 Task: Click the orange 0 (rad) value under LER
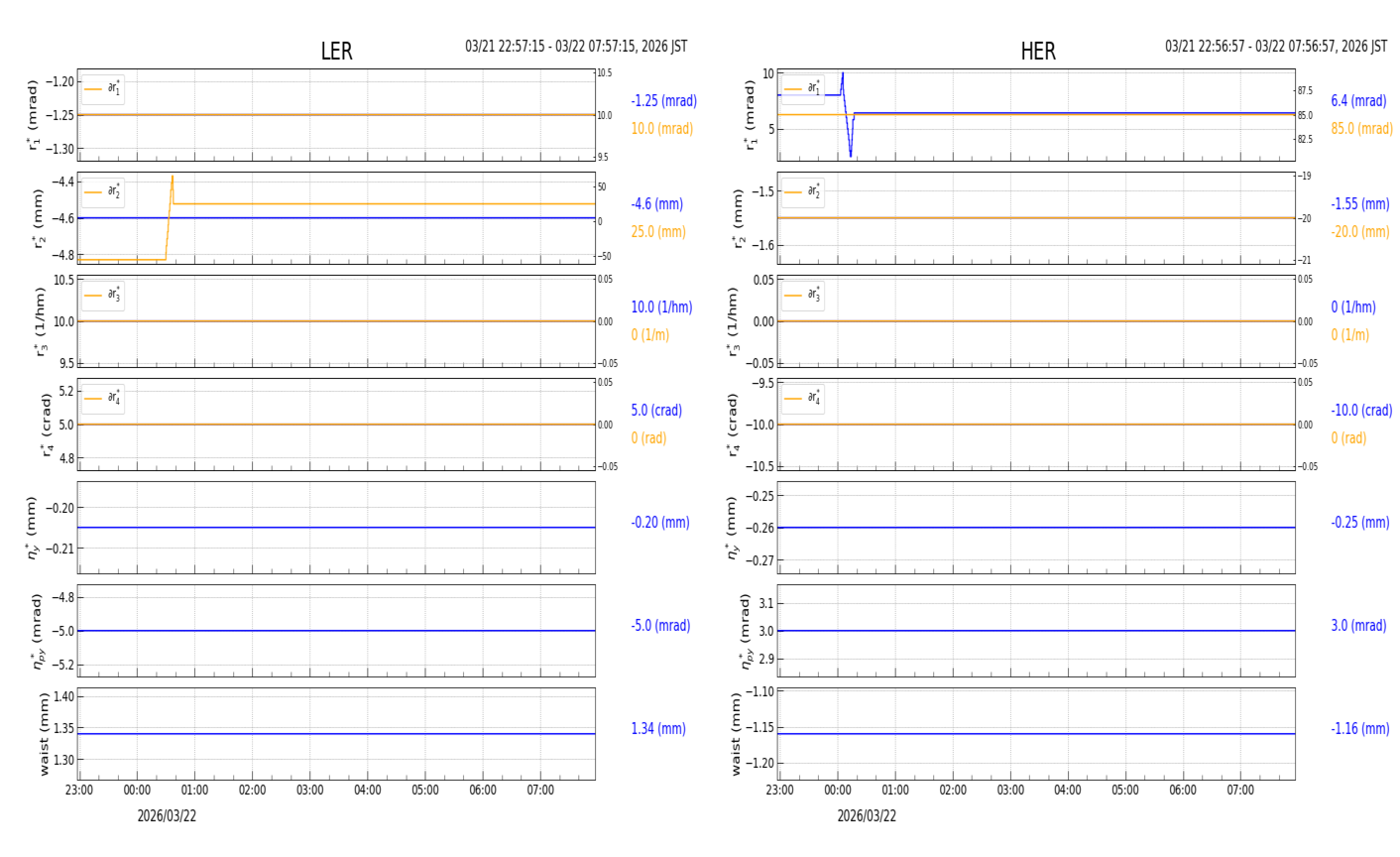tap(648, 437)
